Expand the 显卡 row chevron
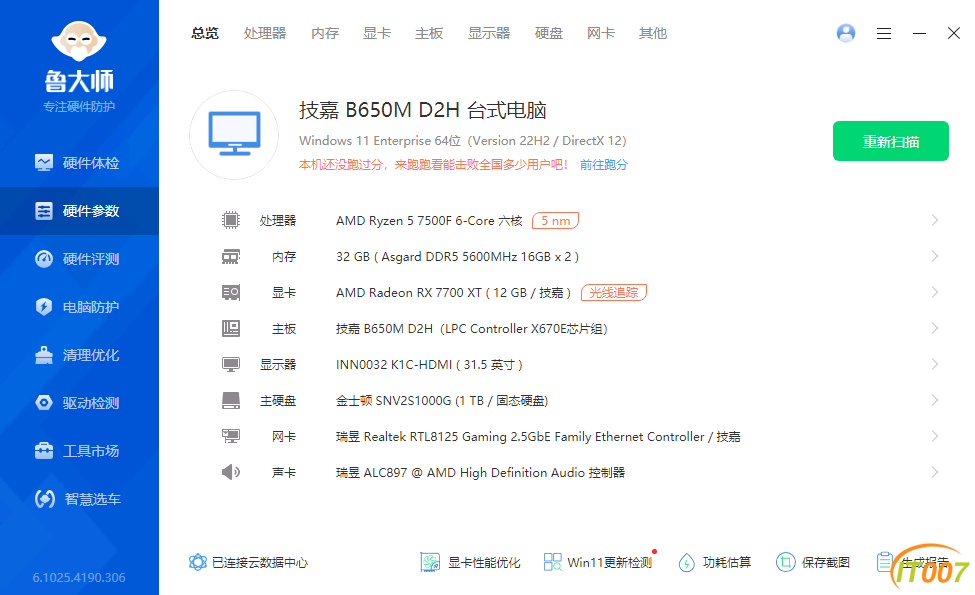The image size is (975, 595). (935, 292)
